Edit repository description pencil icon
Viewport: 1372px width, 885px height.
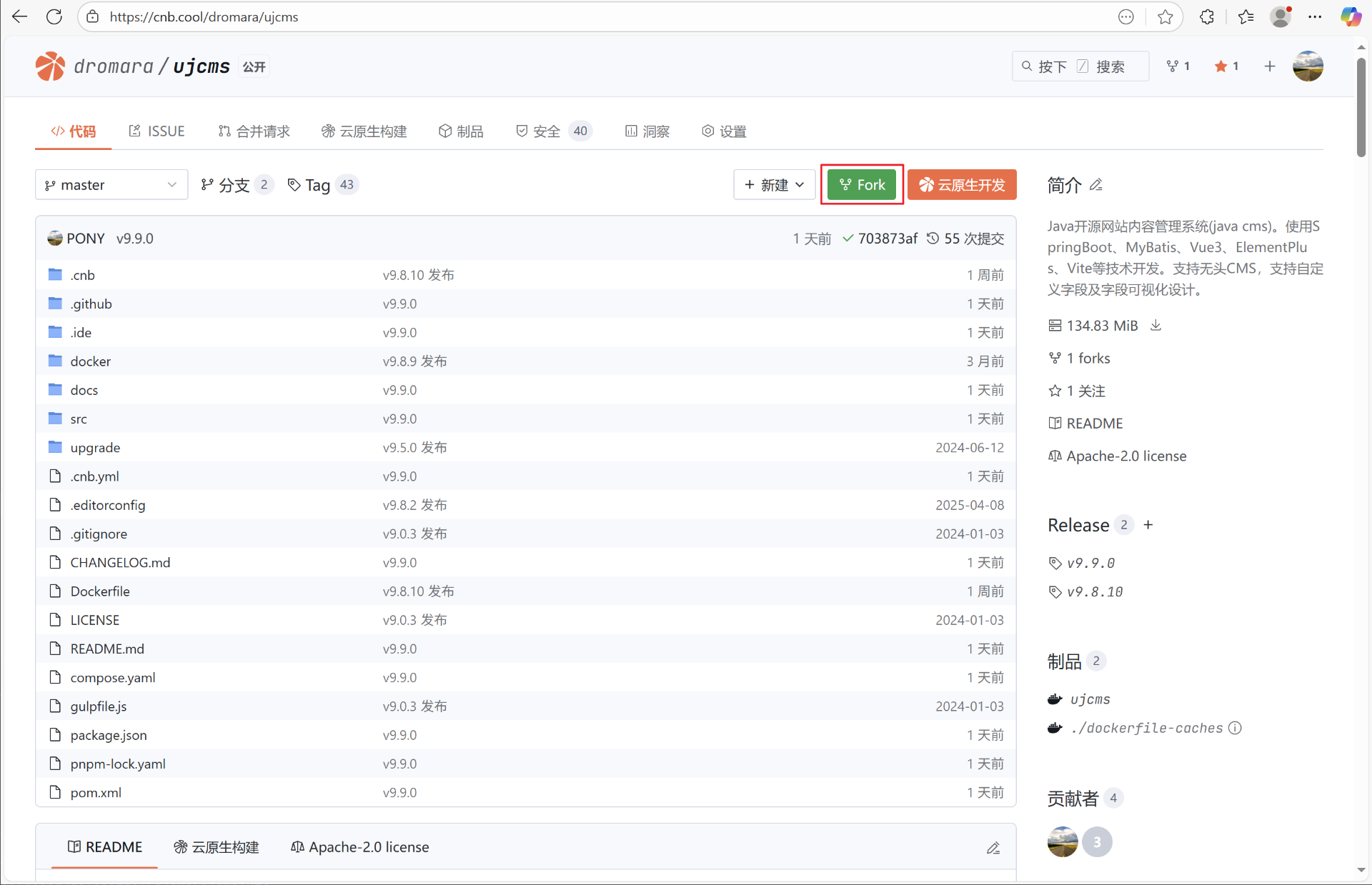[x=1096, y=185]
